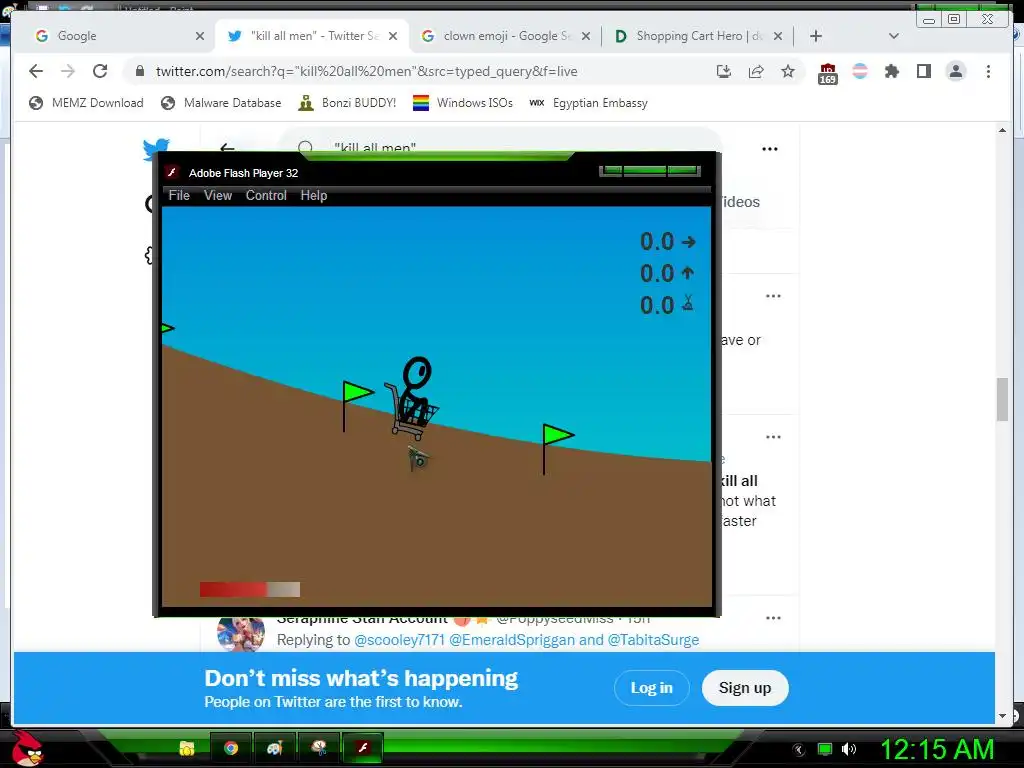Image resolution: width=1024 pixels, height=768 pixels.
Task: Click the scrollbar down arrow
Action: pos(1002,716)
